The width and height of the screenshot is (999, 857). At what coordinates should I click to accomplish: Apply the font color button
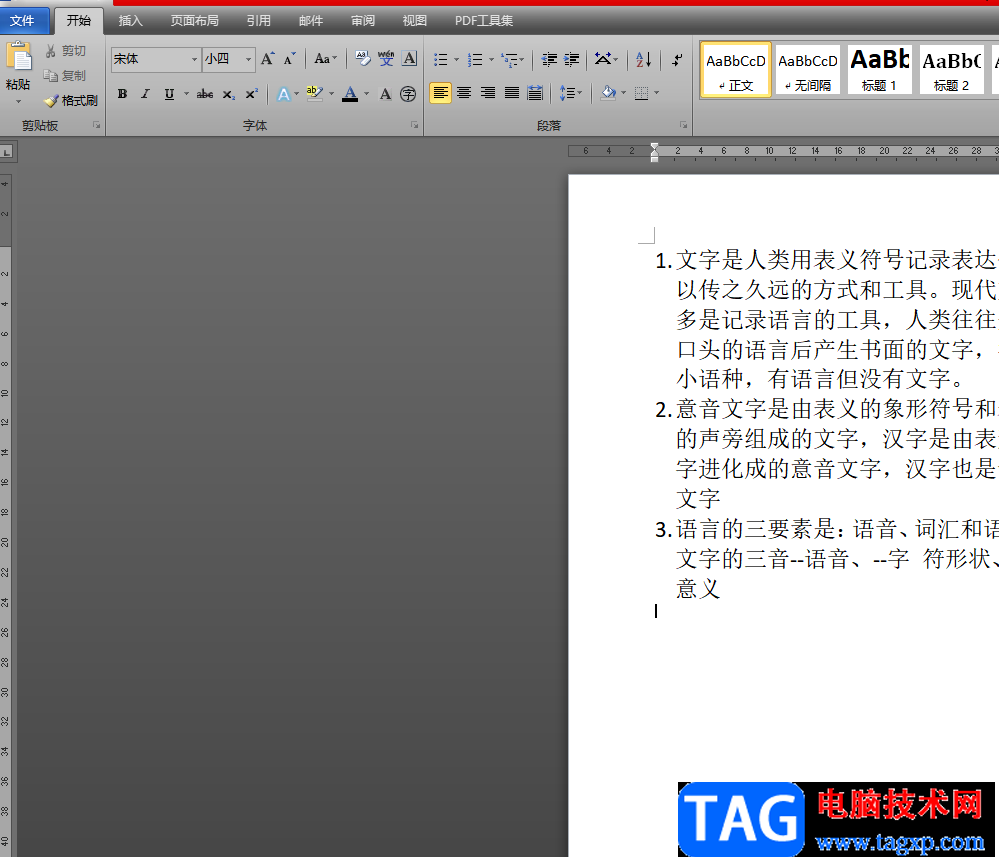(350, 94)
